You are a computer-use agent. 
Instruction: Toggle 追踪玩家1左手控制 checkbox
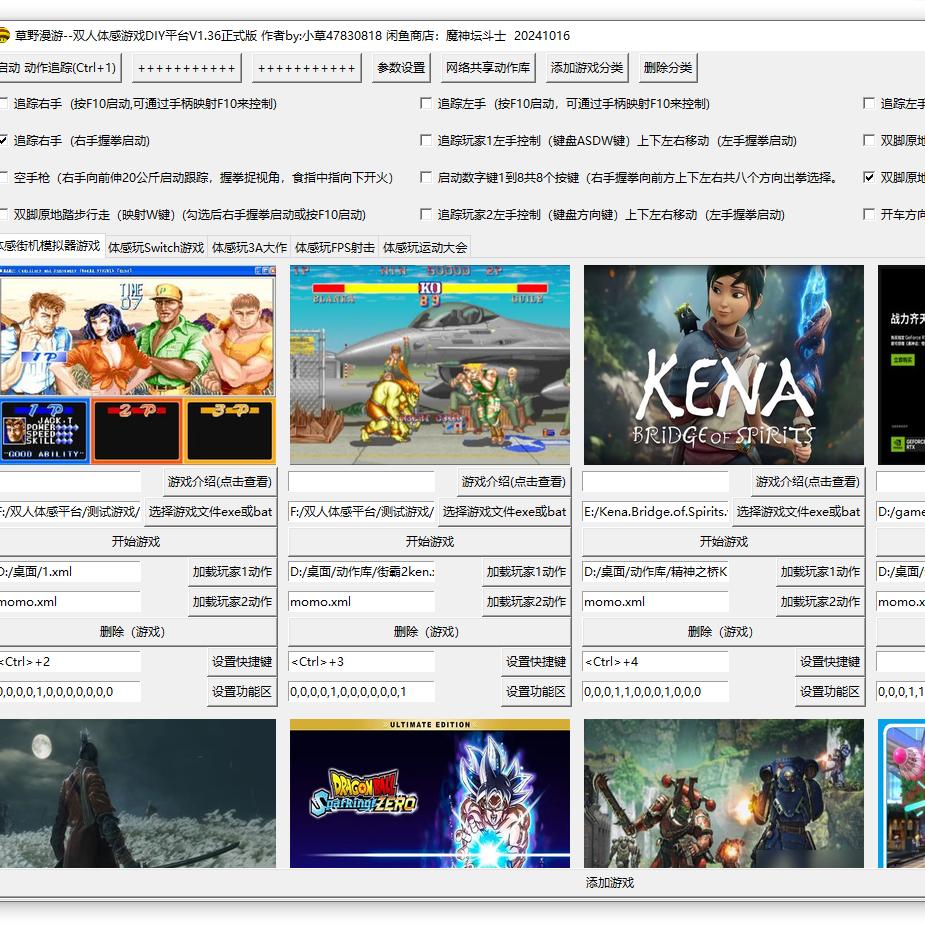(426, 140)
